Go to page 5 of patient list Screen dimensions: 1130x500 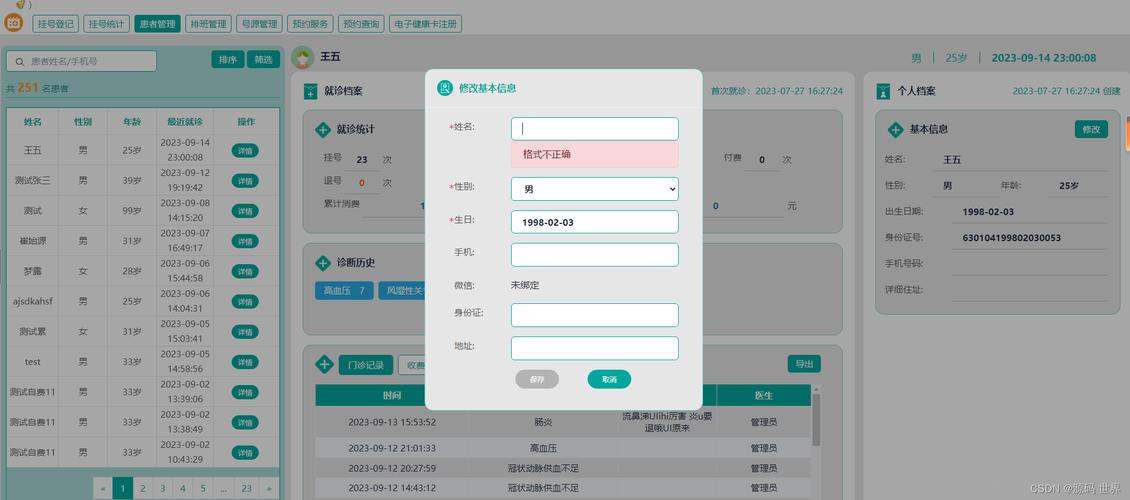tap(203, 488)
